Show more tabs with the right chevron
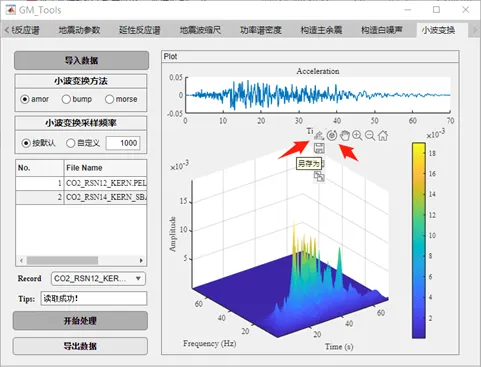 475,30
